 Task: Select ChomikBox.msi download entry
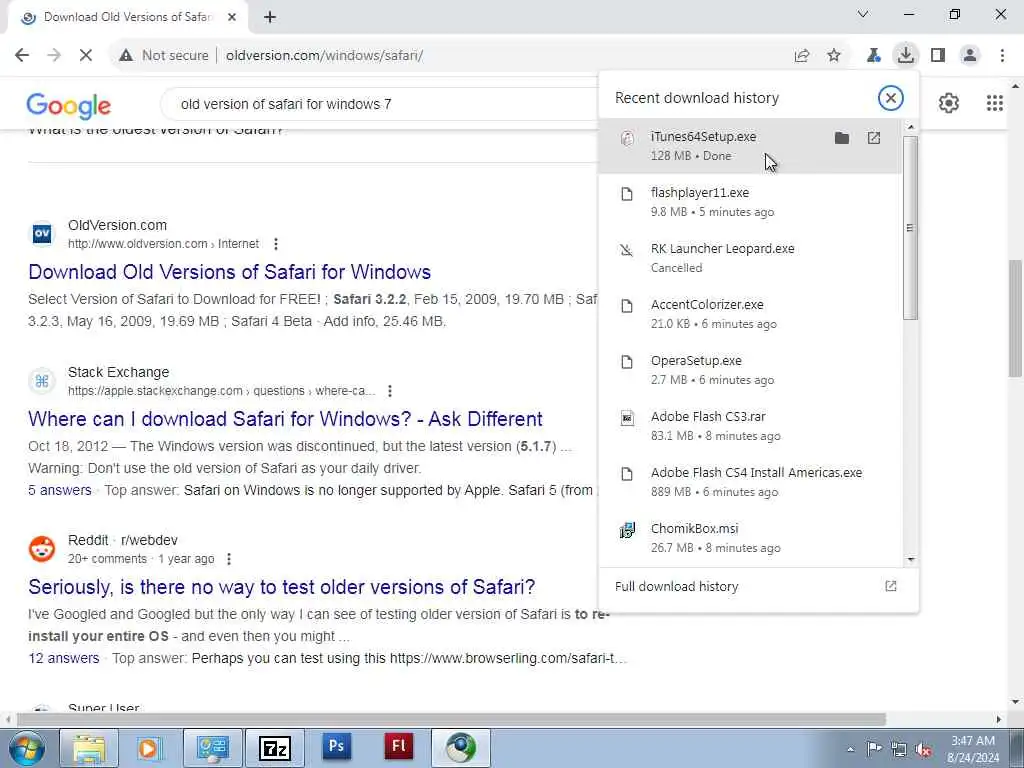click(750, 538)
